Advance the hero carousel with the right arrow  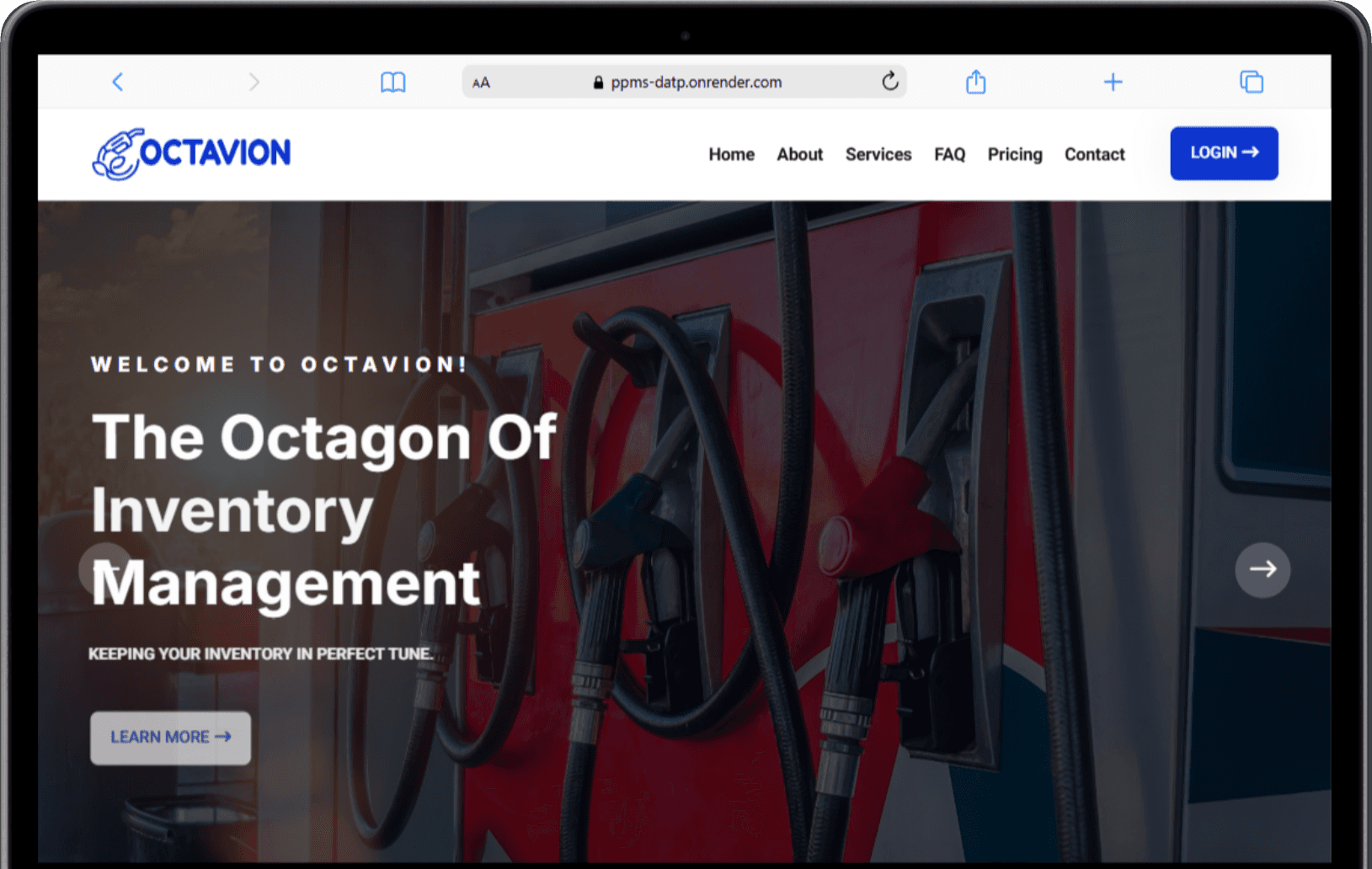pyautogui.click(x=1262, y=570)
